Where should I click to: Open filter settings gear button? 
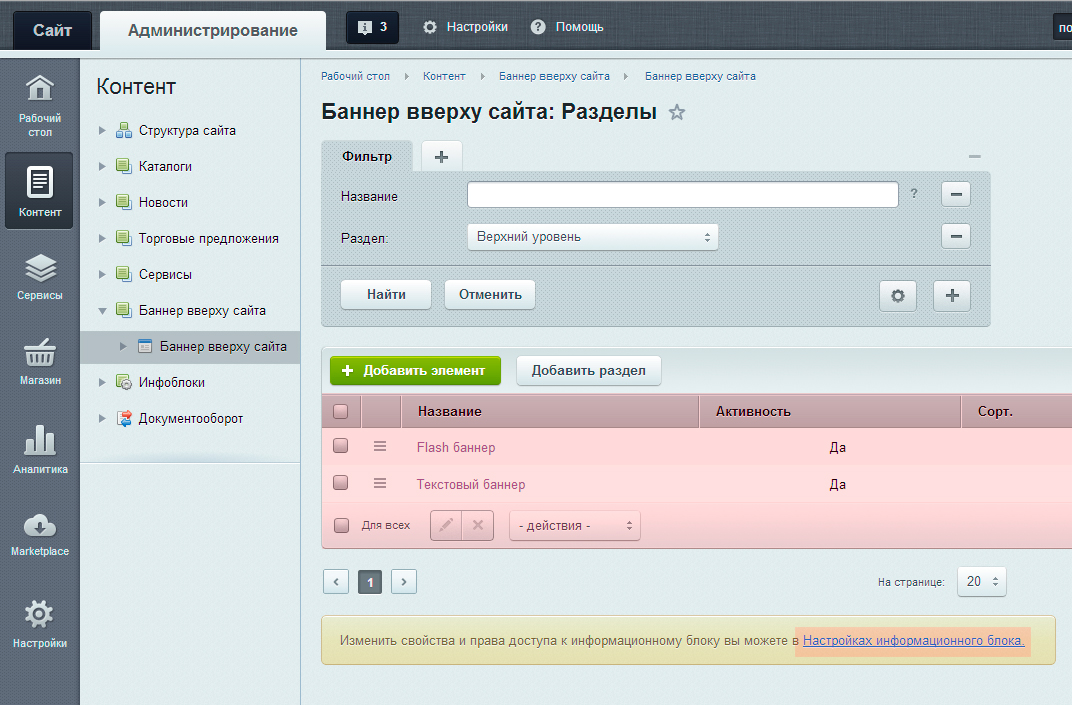point(898,295)
